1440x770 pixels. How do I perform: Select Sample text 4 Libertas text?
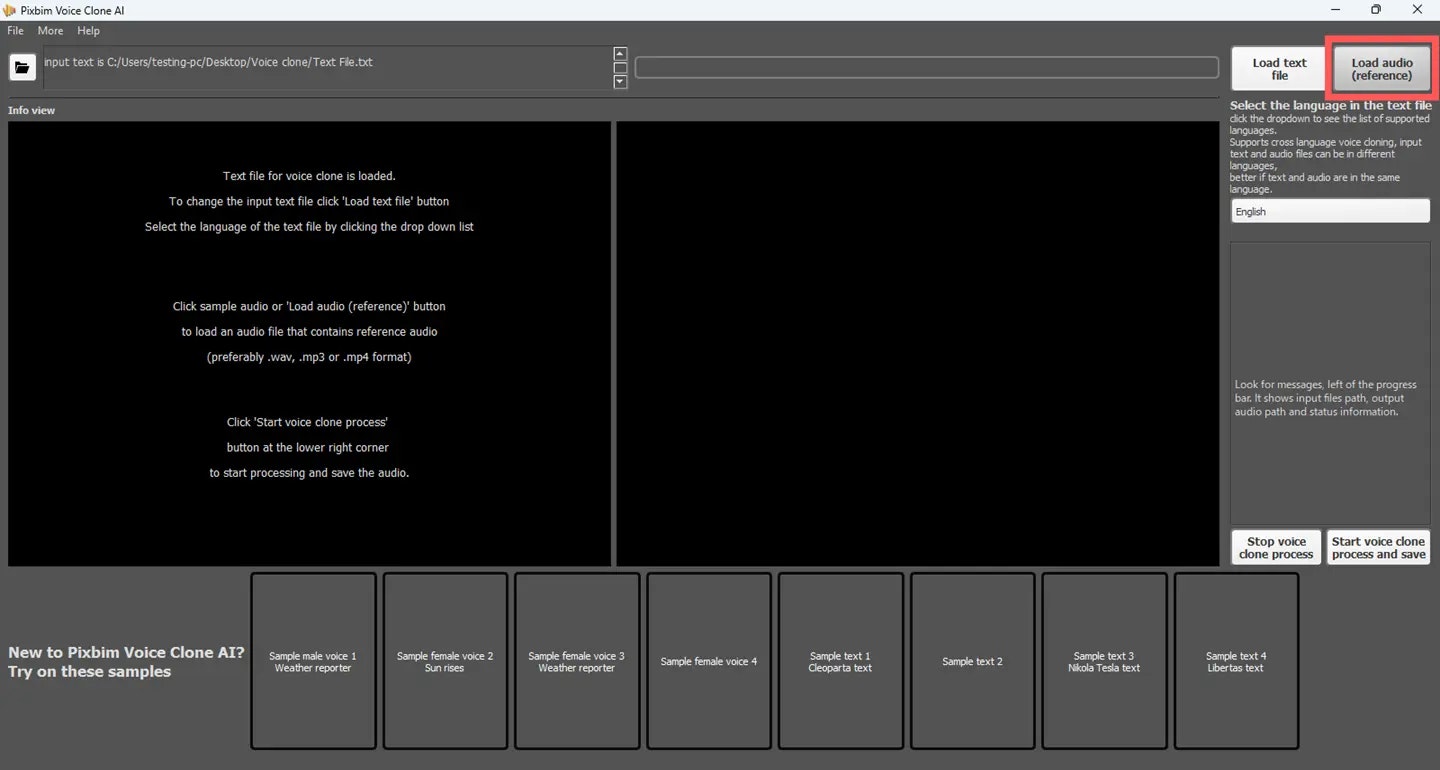click(x=1236, y=661)
